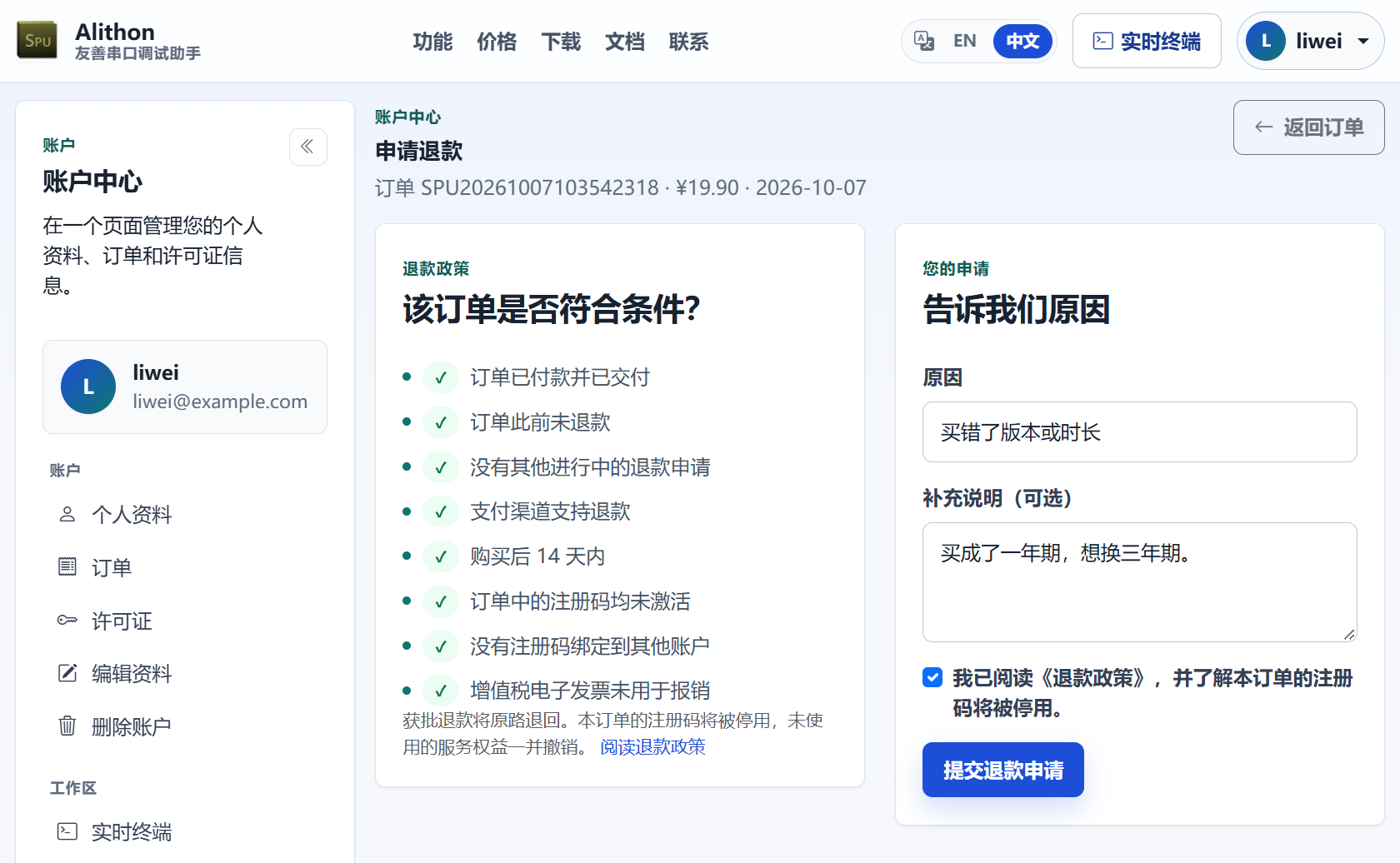Select 中文 language option

(1022, 41)
